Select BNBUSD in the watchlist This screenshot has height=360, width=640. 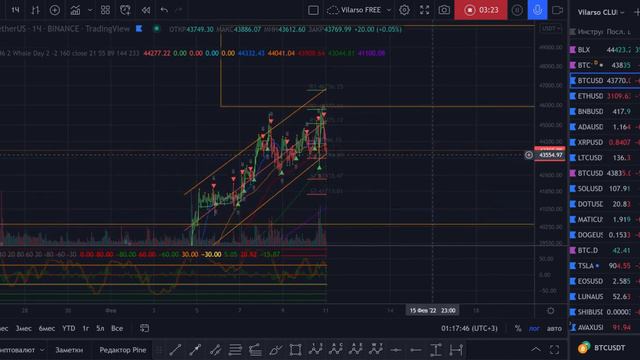click(604, 111)
